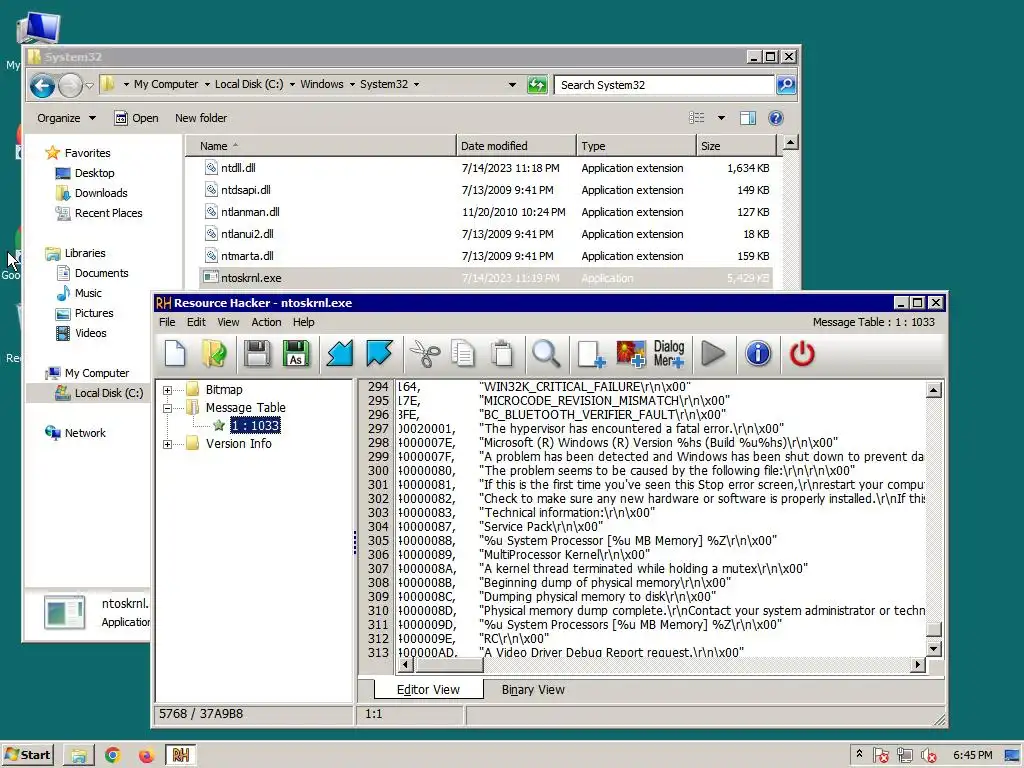Viewport: 1024px width, 768px height.
Task: Click the Add image resource icon
Action: (x=630, y=354)
